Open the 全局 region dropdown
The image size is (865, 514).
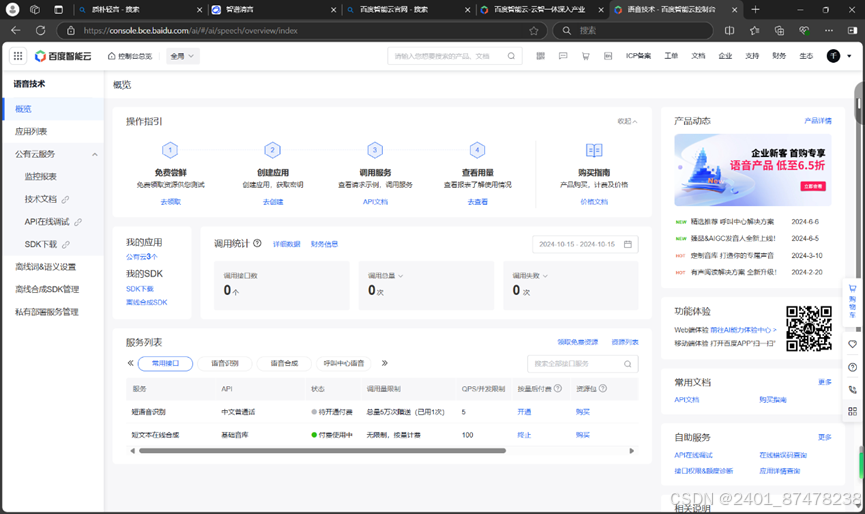(x=183, y=56)
